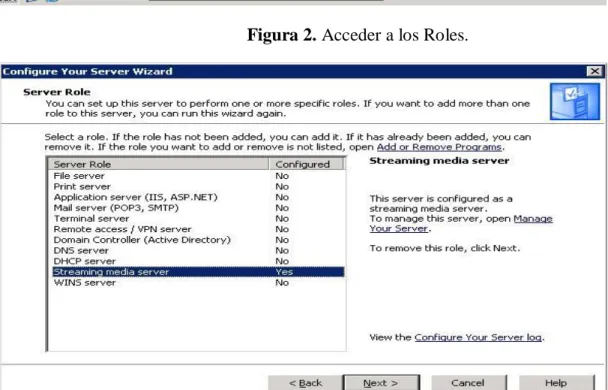This screenshot has height=390, width=608.
Task: Open the Add or Remove Programs link
Action: (x=439, y=147)
